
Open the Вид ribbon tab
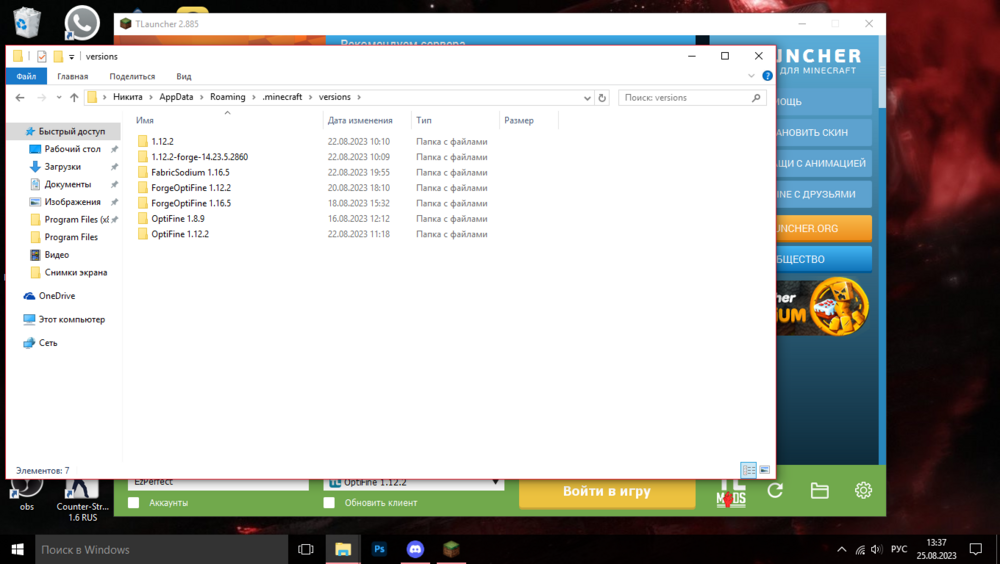pos(184,77)
